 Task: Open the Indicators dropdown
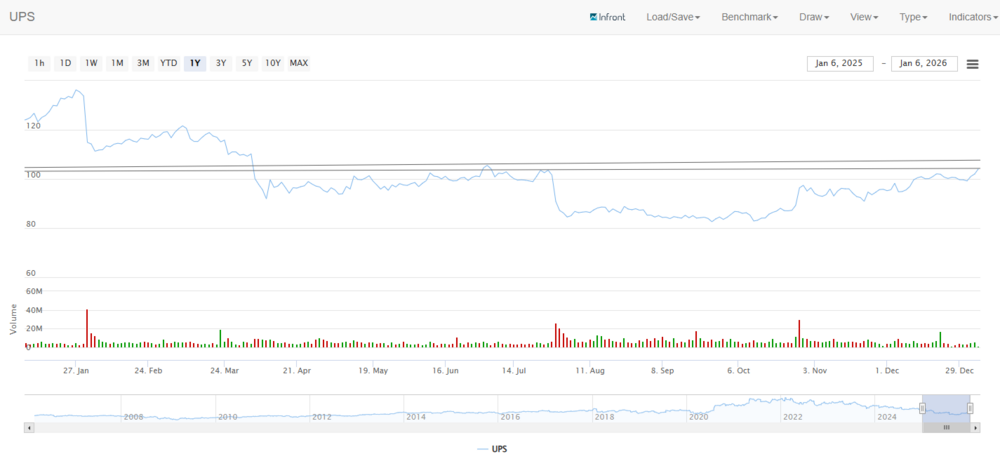tap(973, 17)
